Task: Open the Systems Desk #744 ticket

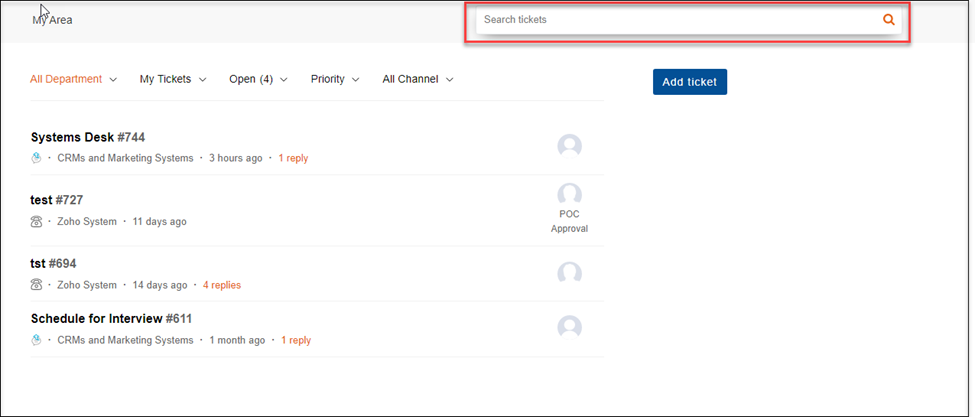Action: point(88,137)
